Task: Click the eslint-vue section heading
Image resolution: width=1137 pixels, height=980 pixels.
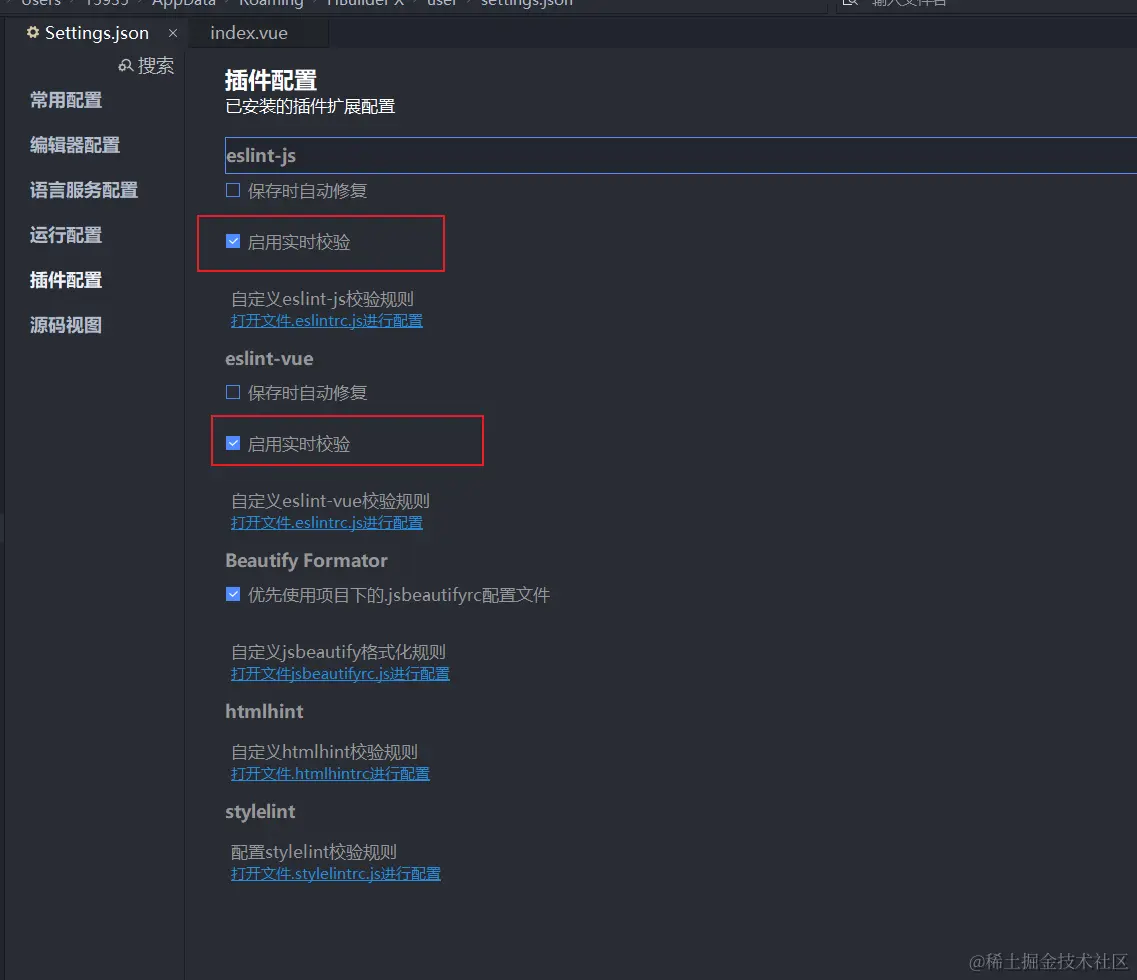Action: pyautogui.click(x=269, y=358)
